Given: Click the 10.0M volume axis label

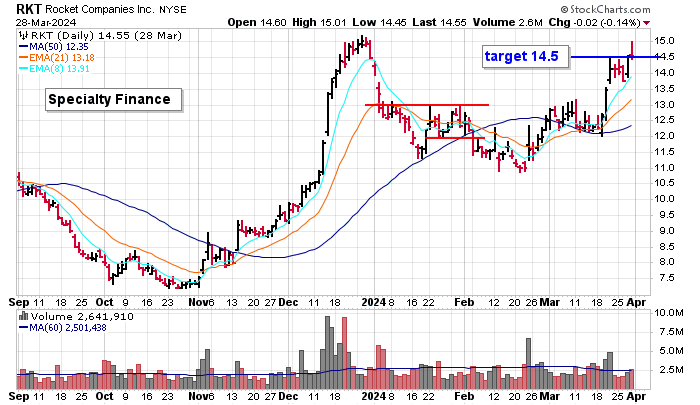Looking at the screenshot, I should pyautogui.click(x=668, y=313).
